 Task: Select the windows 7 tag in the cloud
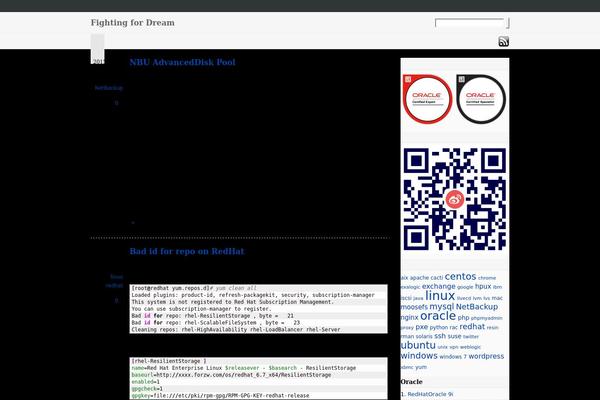[x=453, y=357]
